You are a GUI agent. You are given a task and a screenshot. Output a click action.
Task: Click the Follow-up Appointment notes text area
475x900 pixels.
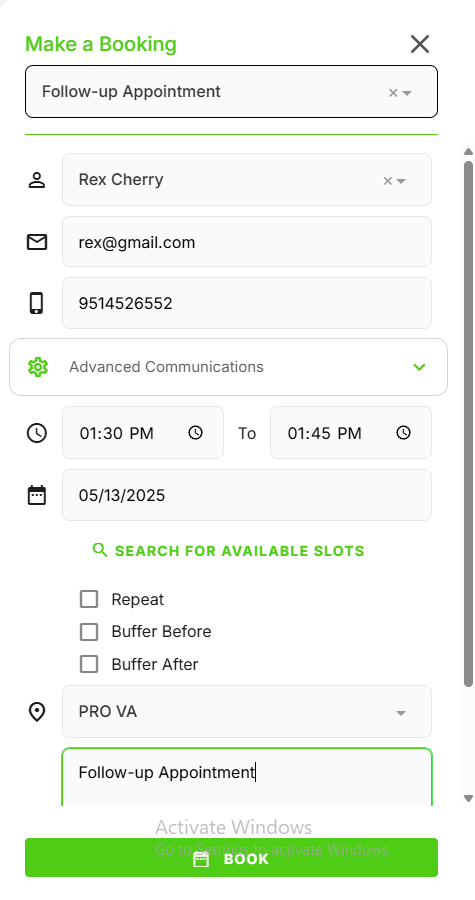(x=247, y=777)
